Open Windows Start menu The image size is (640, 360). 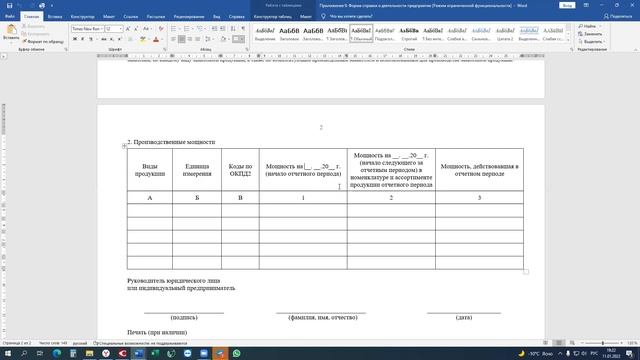(x=7, y=353)
